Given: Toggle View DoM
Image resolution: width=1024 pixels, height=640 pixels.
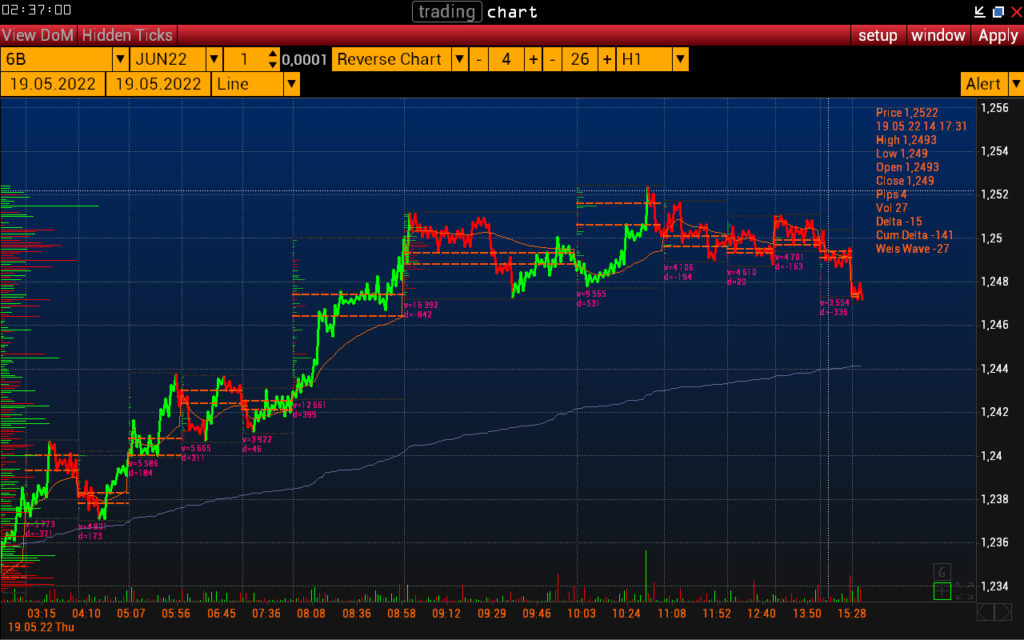Looking at the screenshot, I should tap(38, 35).
